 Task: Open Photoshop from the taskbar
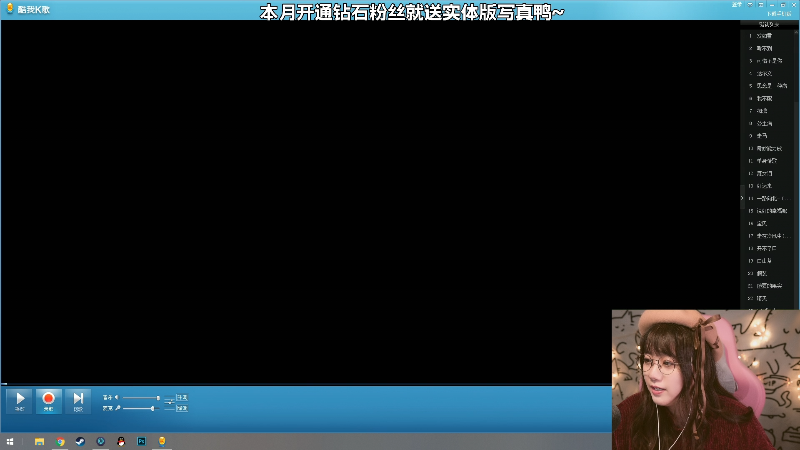(x=141, y=442)
